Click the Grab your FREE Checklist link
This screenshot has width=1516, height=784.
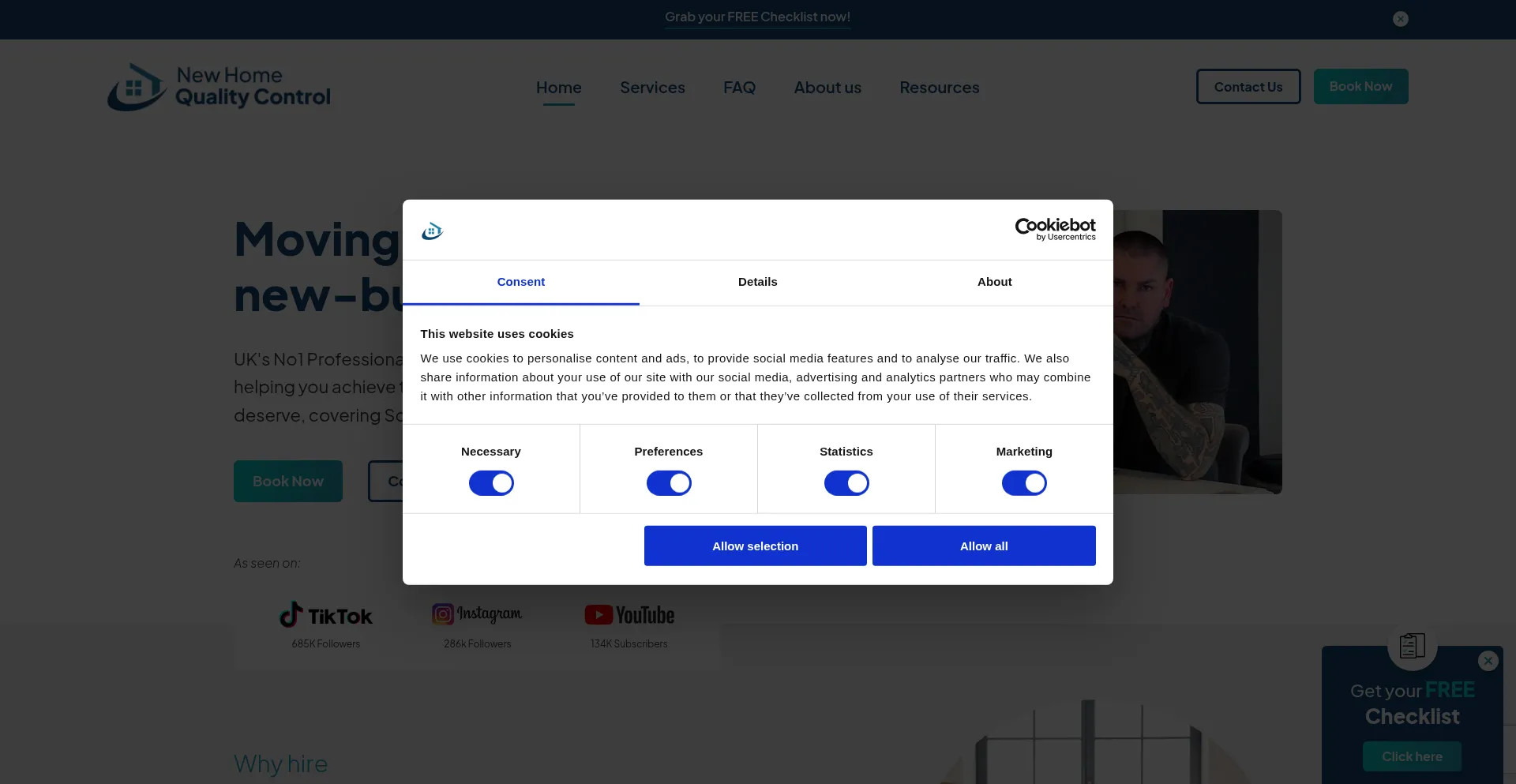click(757, 17)
